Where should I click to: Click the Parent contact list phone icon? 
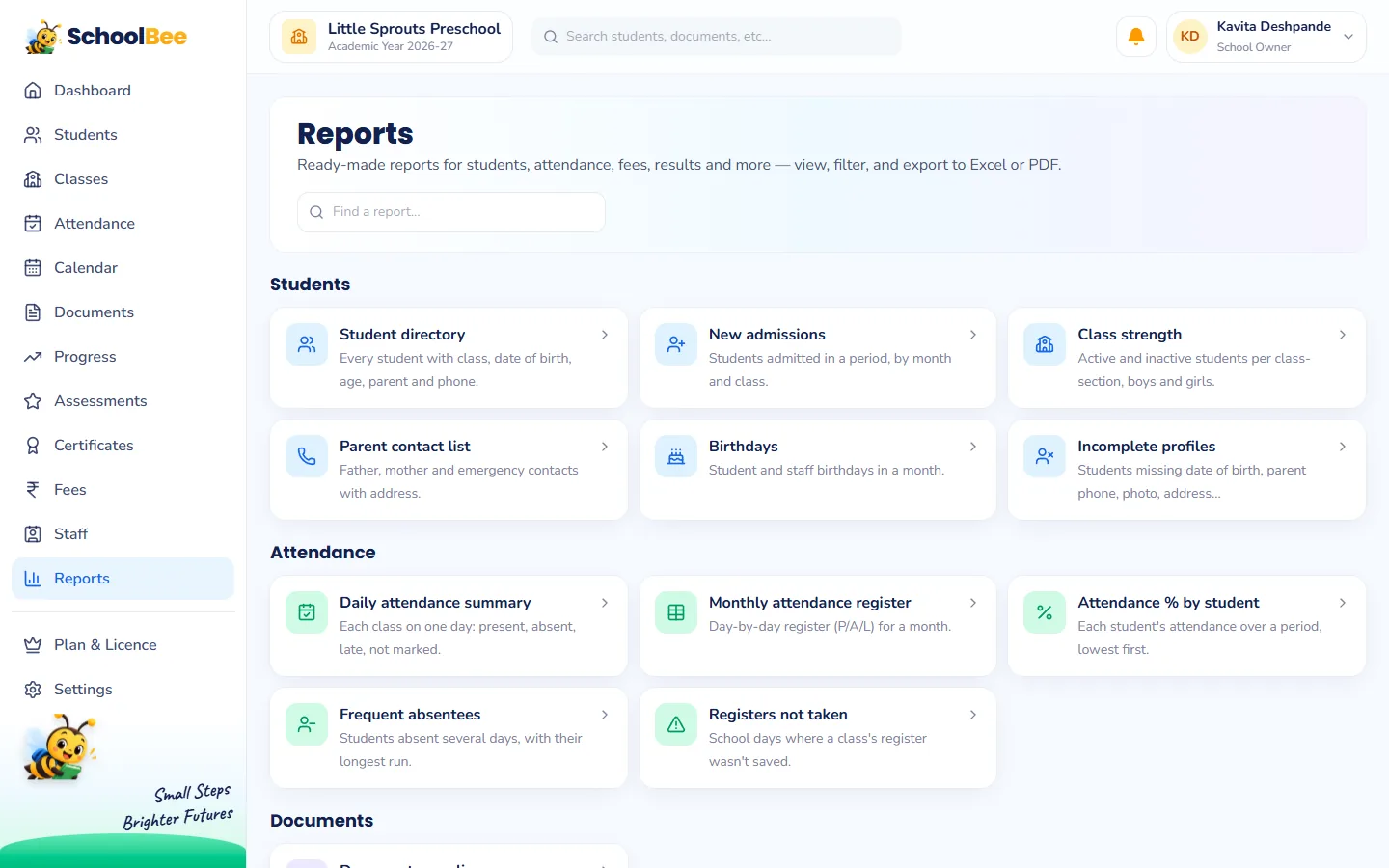click(307, 456)
